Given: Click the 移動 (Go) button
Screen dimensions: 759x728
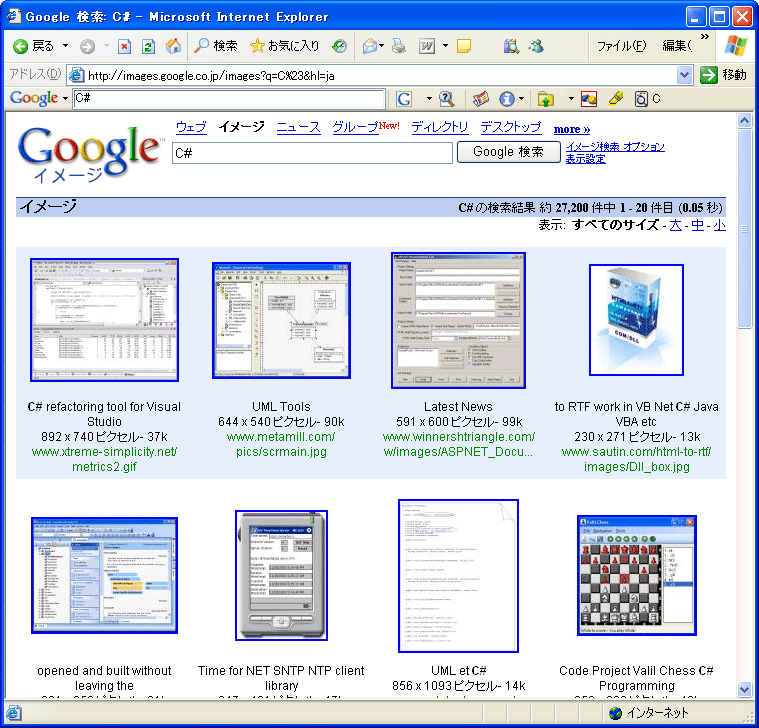Looking at the screenshot, I should [724, 75].
